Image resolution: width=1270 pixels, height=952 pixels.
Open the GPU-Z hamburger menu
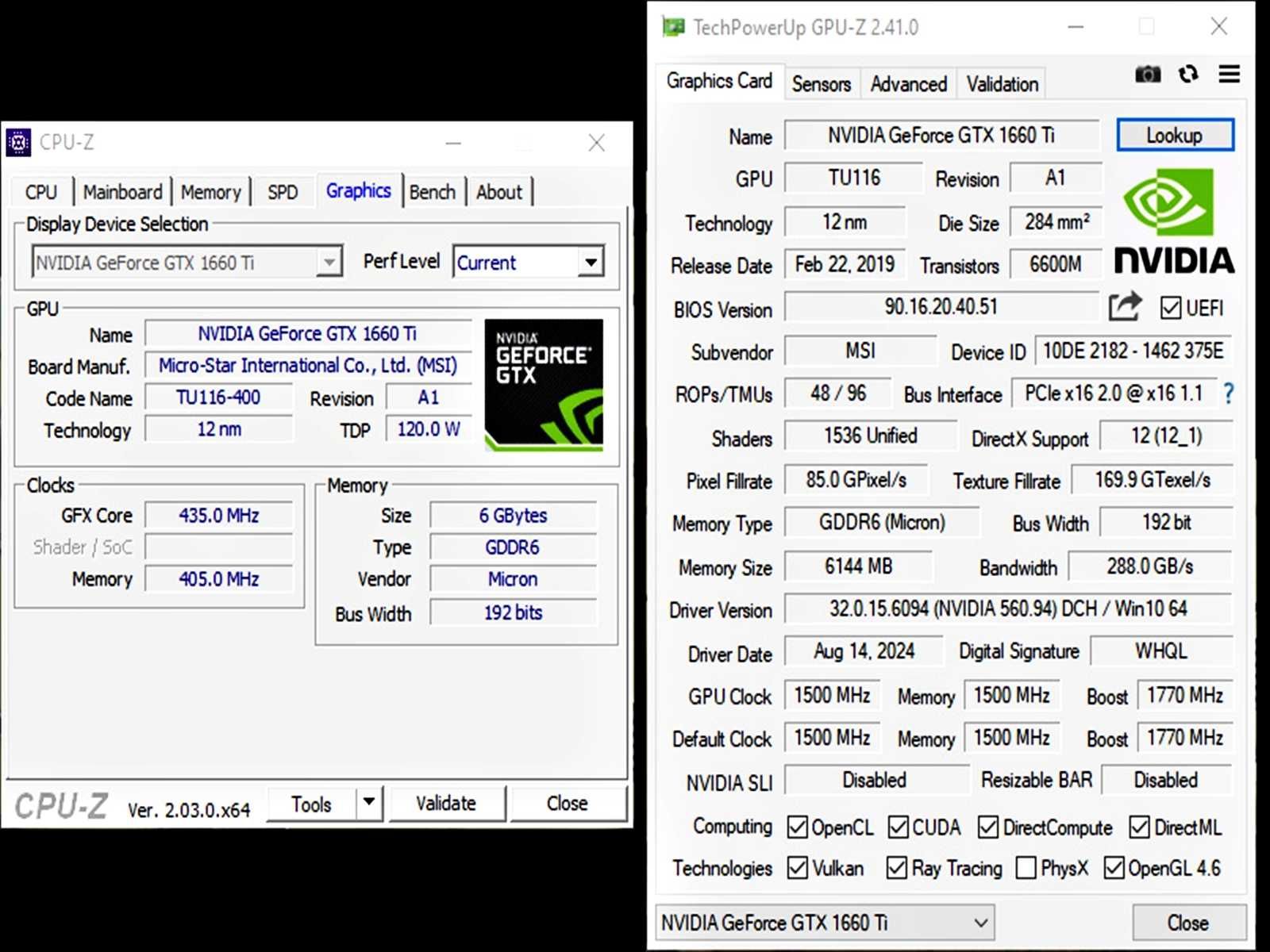(1230, 75)
